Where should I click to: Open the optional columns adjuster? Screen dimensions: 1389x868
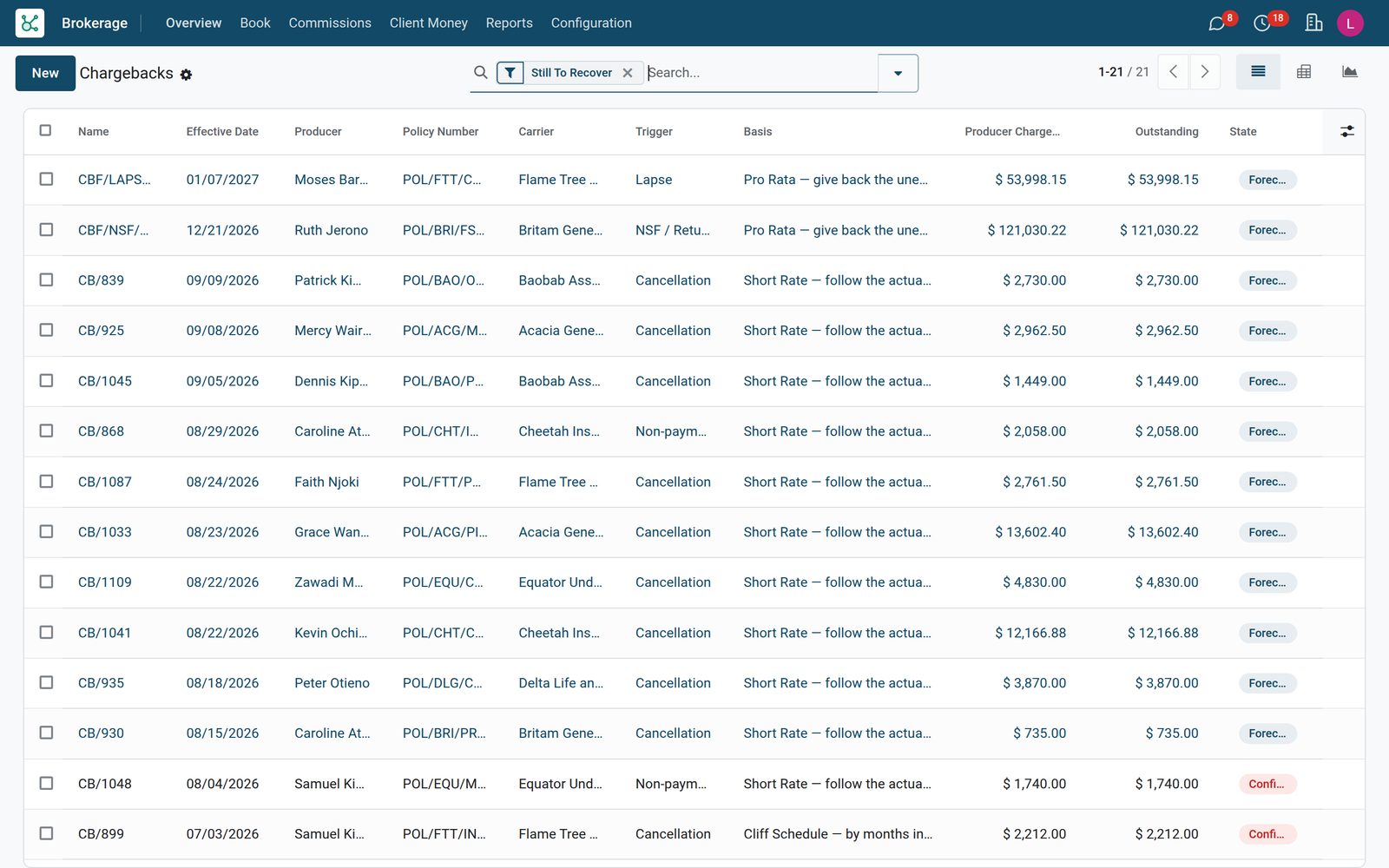tap(1346, 131)
